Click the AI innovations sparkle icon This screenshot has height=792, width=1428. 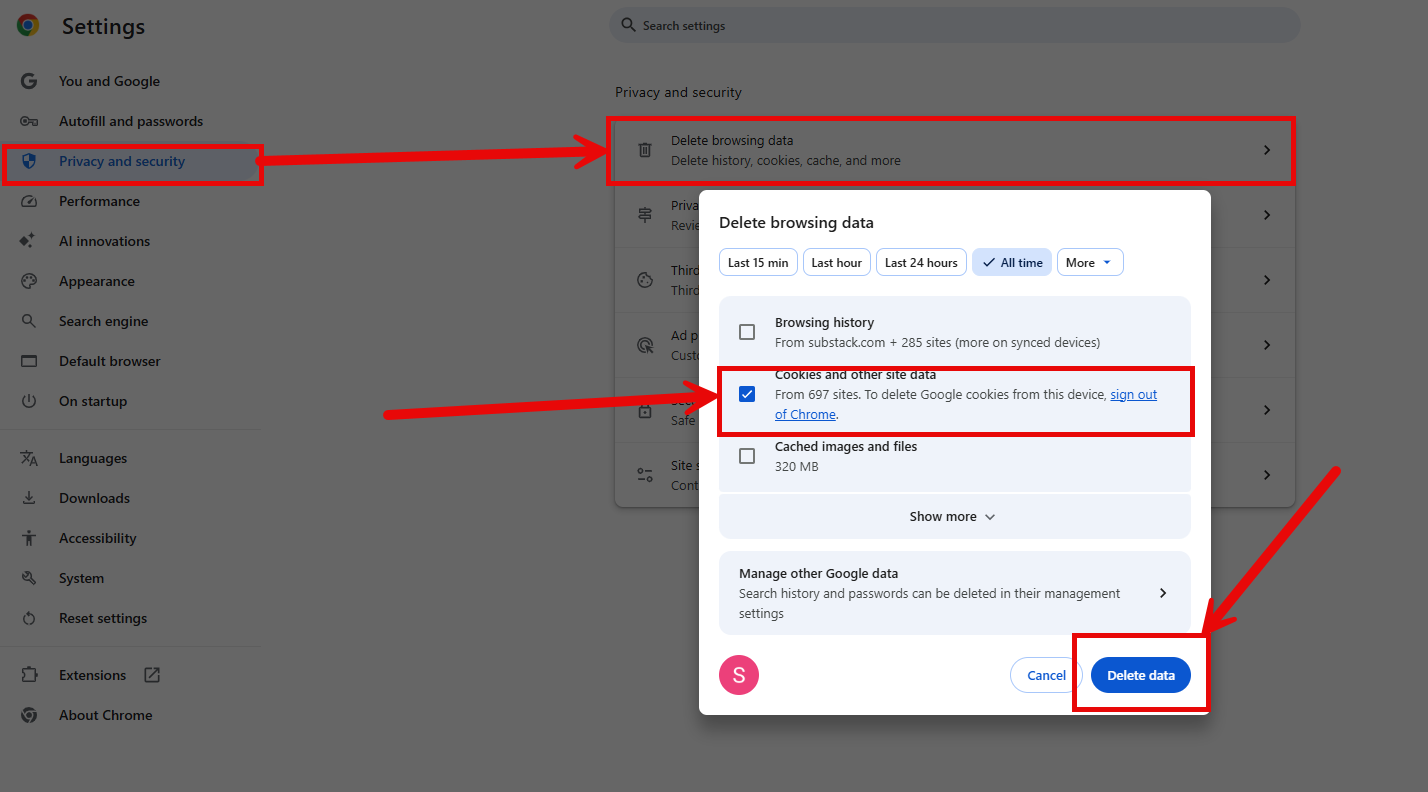click(x=29, y=241)
